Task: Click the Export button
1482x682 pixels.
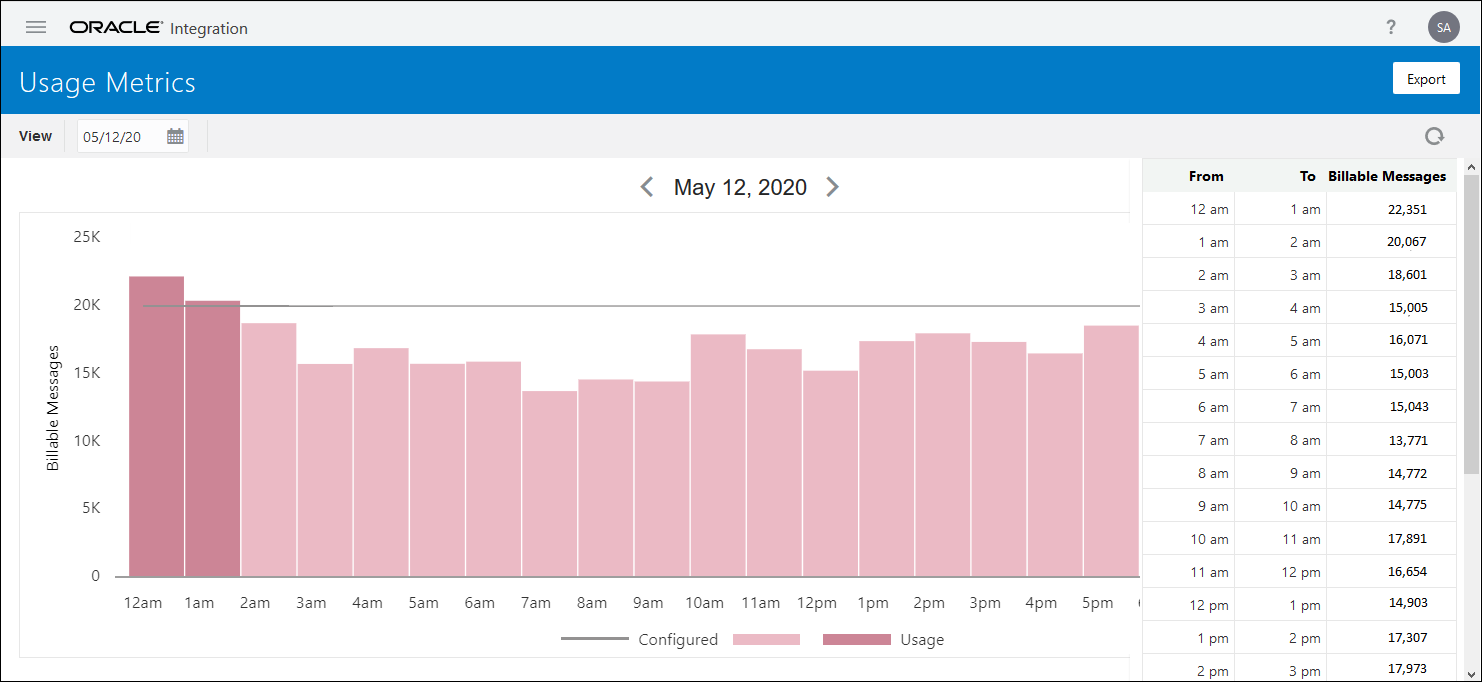Action: (1426, 78)
